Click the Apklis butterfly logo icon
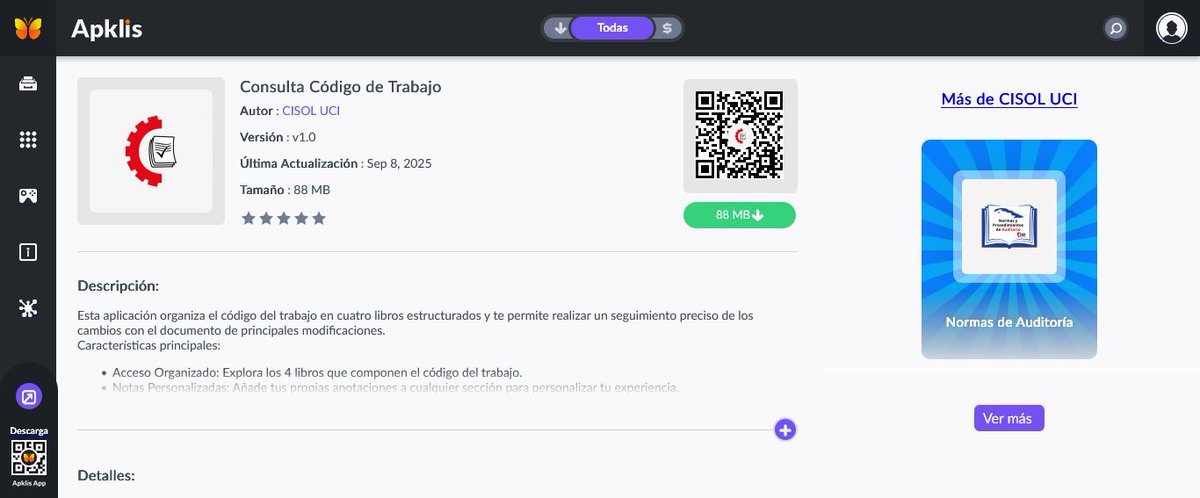Screen dimensions: 1200x498 (28, 28)
